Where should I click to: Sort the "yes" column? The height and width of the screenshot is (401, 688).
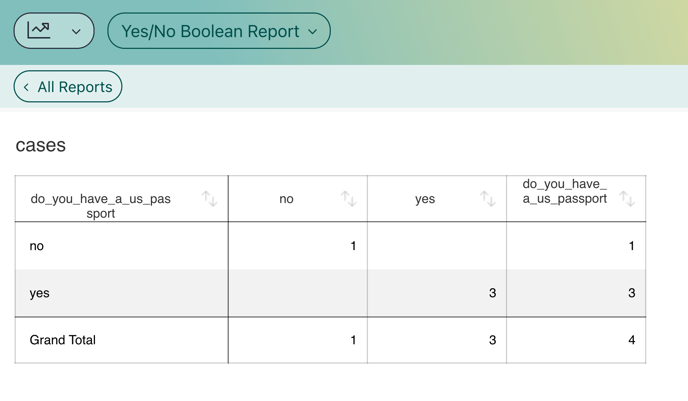pyautogui.click(x=487, y=199)
